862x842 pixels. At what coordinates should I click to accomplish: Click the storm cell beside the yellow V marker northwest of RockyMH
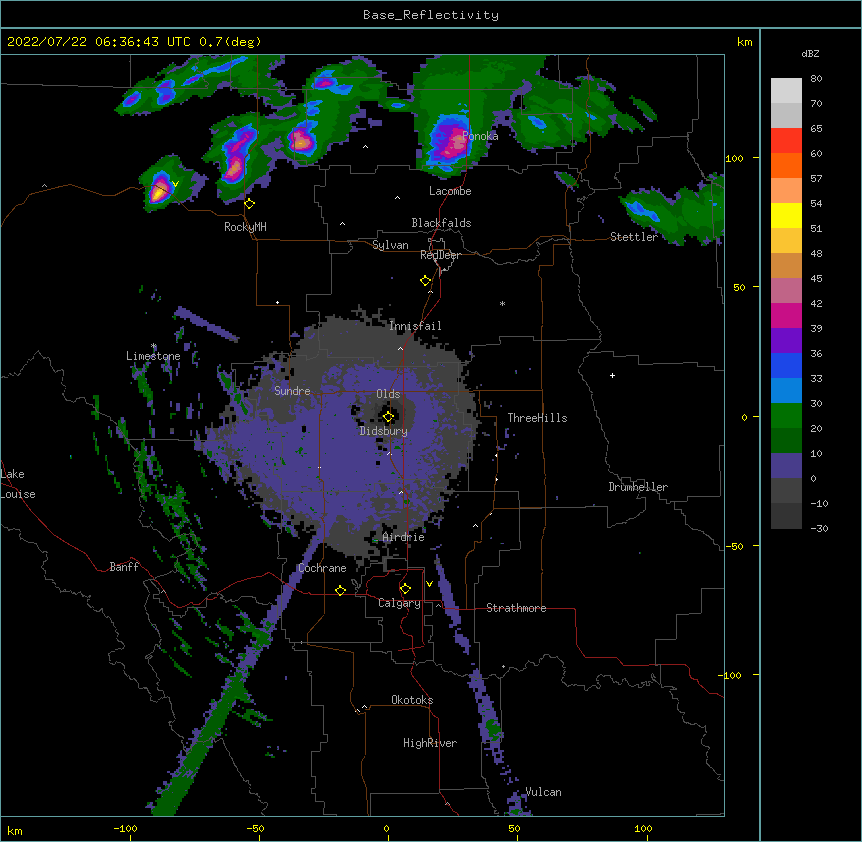click(x=159, y=189)
